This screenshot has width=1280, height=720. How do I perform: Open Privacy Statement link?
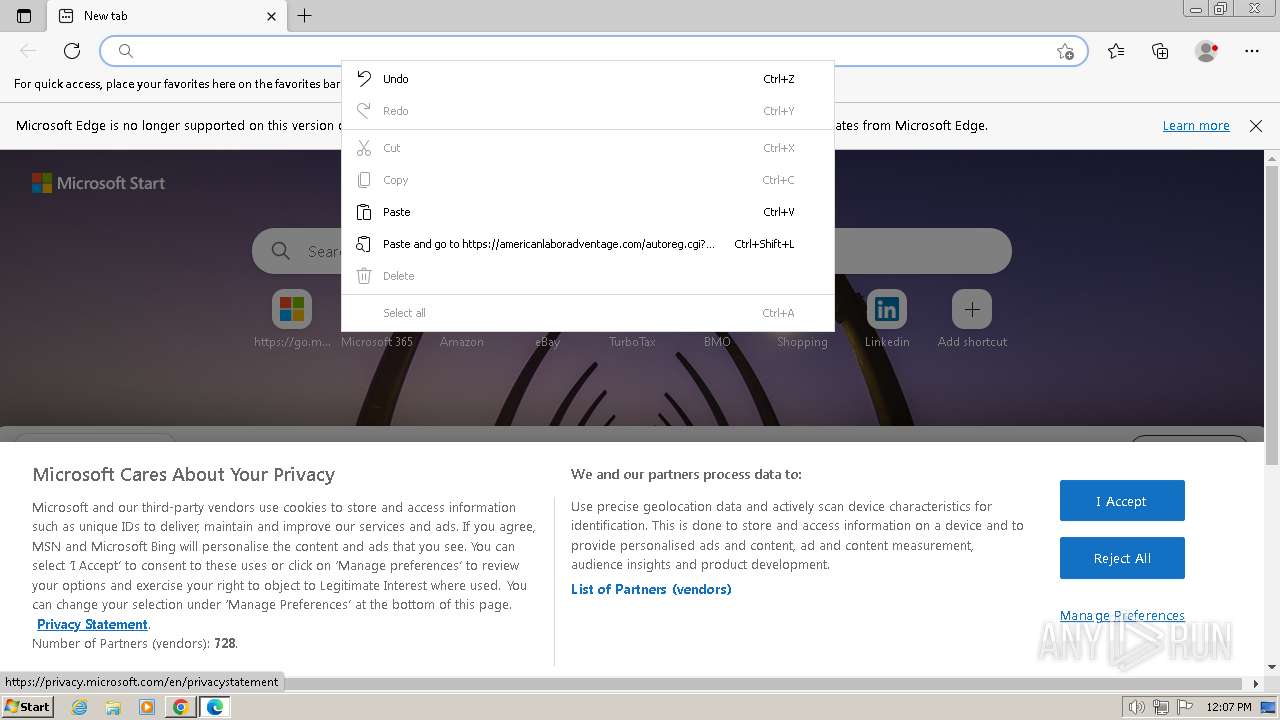(92, 624)
